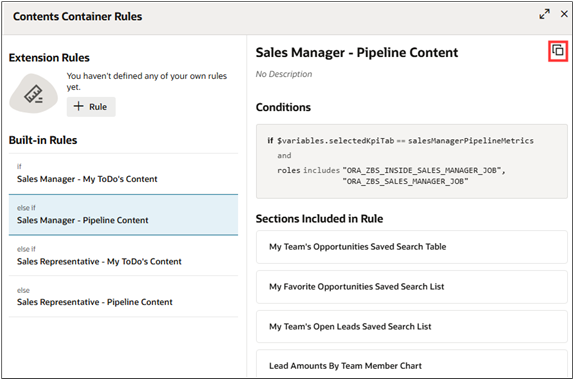This screenshot has height=380, width=574.
Task: Add a new extension rule
Action: click(x=91, y=107)
